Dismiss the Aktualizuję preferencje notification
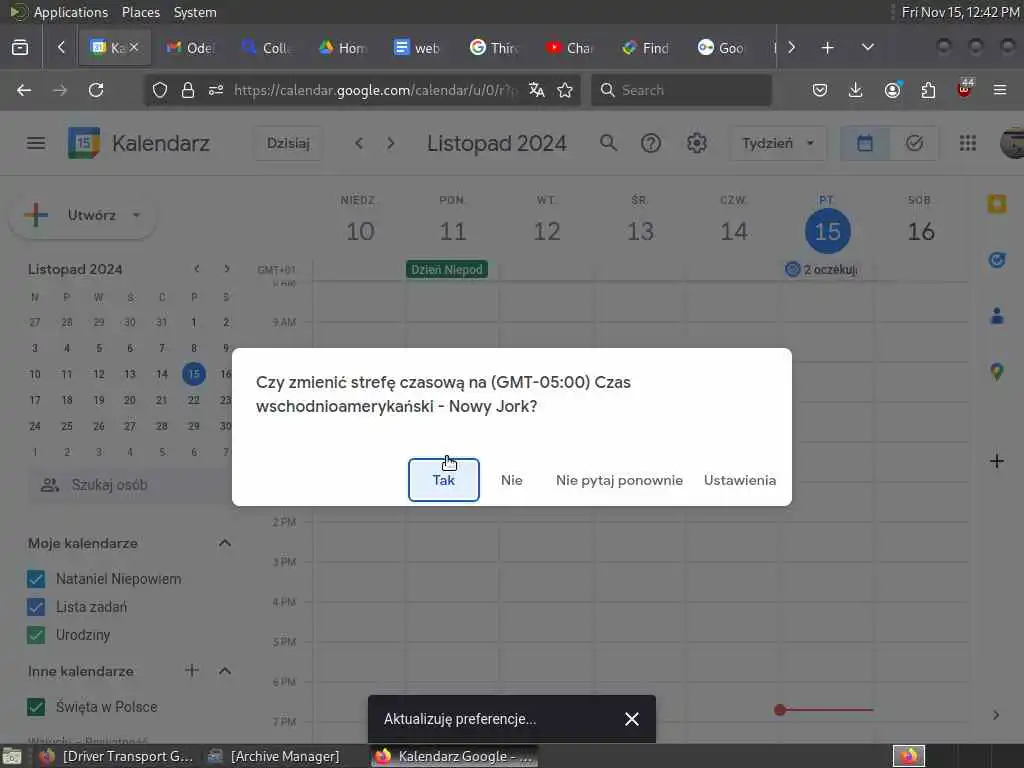Screen dimensions: 1024x768 coord(632,719)
